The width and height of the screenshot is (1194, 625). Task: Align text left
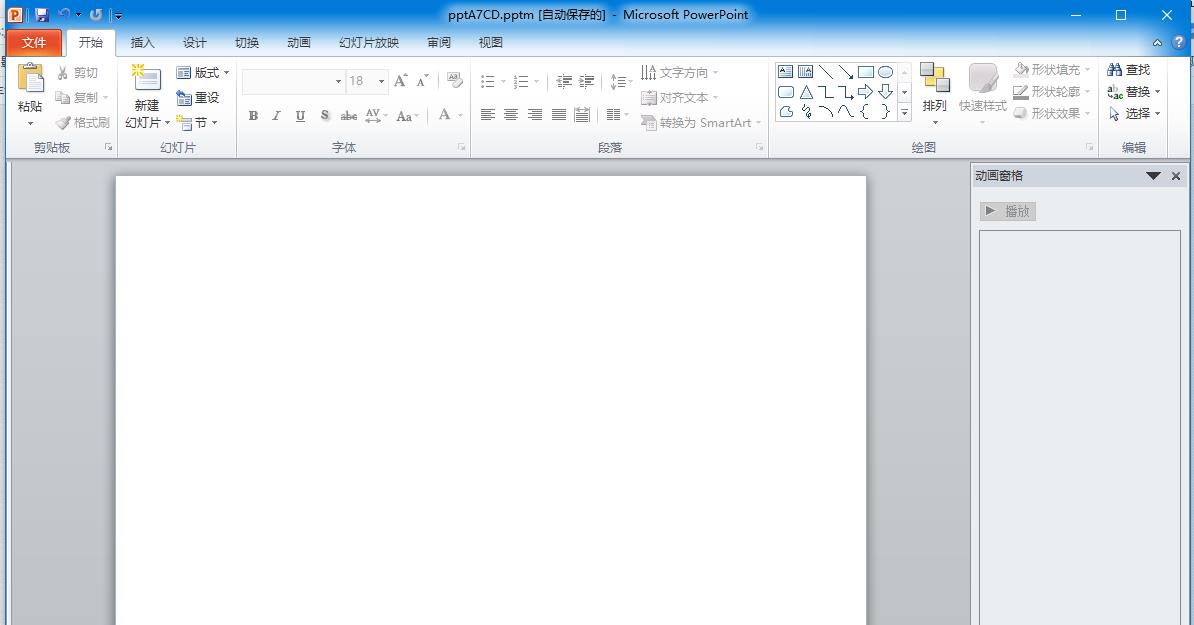pyautogui.click(x=488, y=115)
